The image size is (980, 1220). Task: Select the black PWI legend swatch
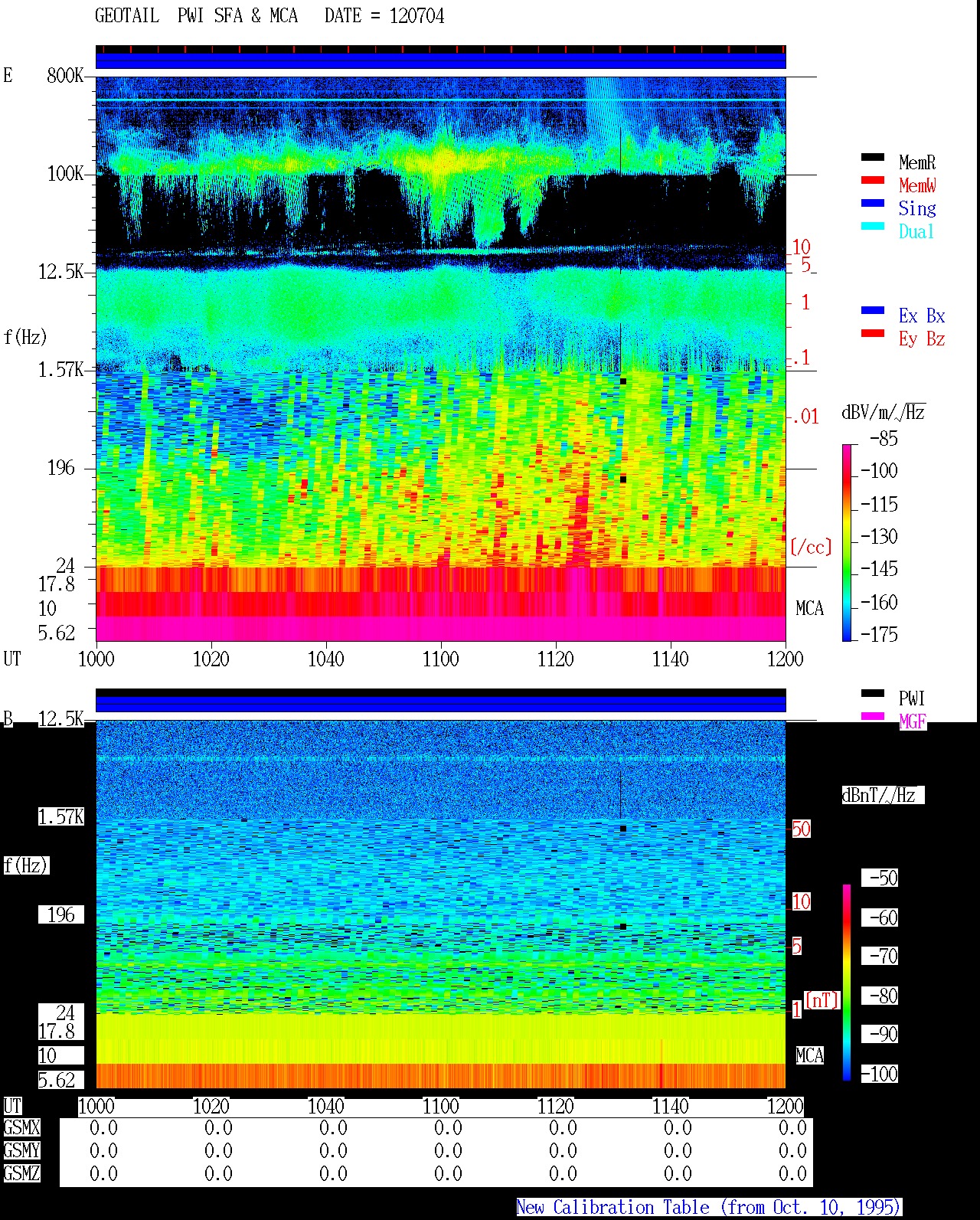873,694
